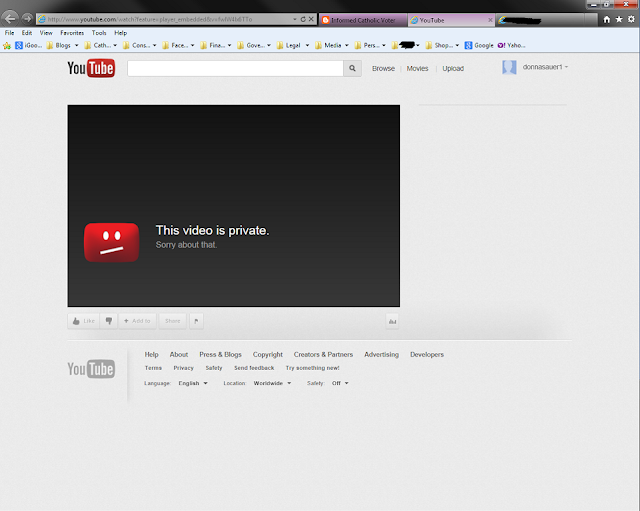This screenshot has width=640, height=511.
Task: Click the Add to button
Action: pos(137,321)
